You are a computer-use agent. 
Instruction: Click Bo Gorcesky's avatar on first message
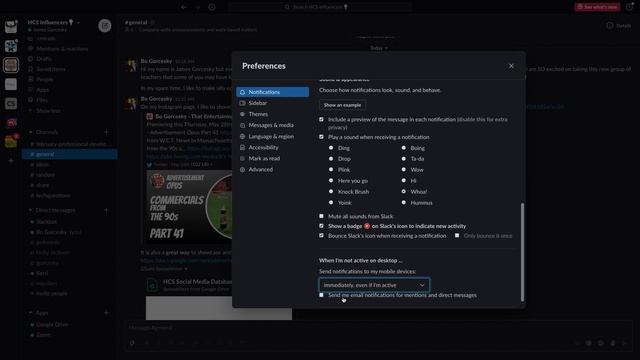[131, 65]
